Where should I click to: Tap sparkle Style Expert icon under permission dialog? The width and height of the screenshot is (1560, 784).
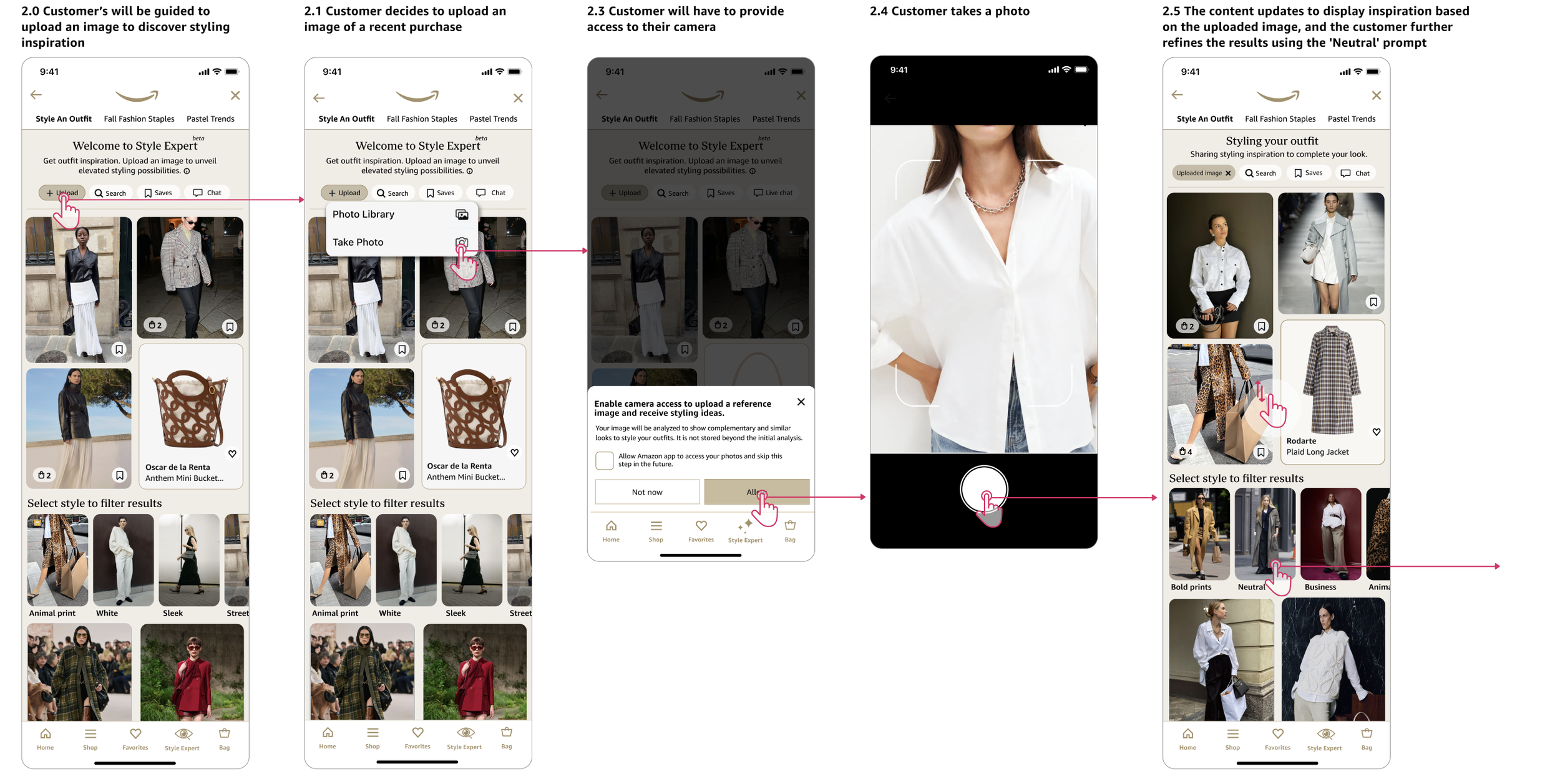tap(745, 525)
